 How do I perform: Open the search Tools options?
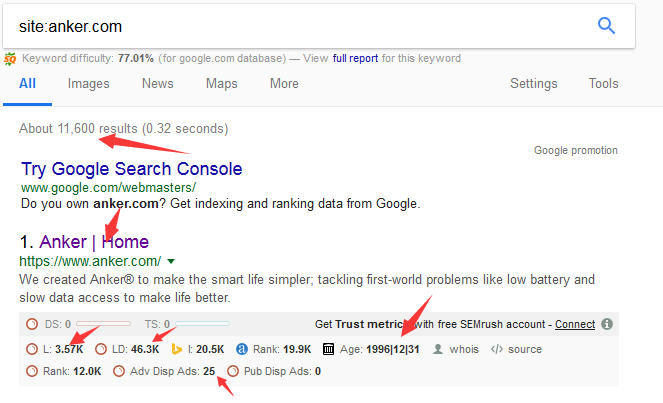coord(603,84)
